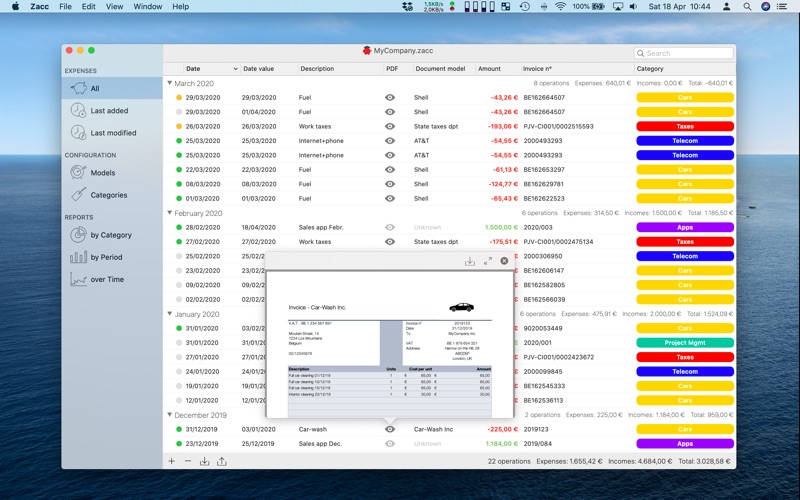Click the AirPlay display icon

point(618,7)
